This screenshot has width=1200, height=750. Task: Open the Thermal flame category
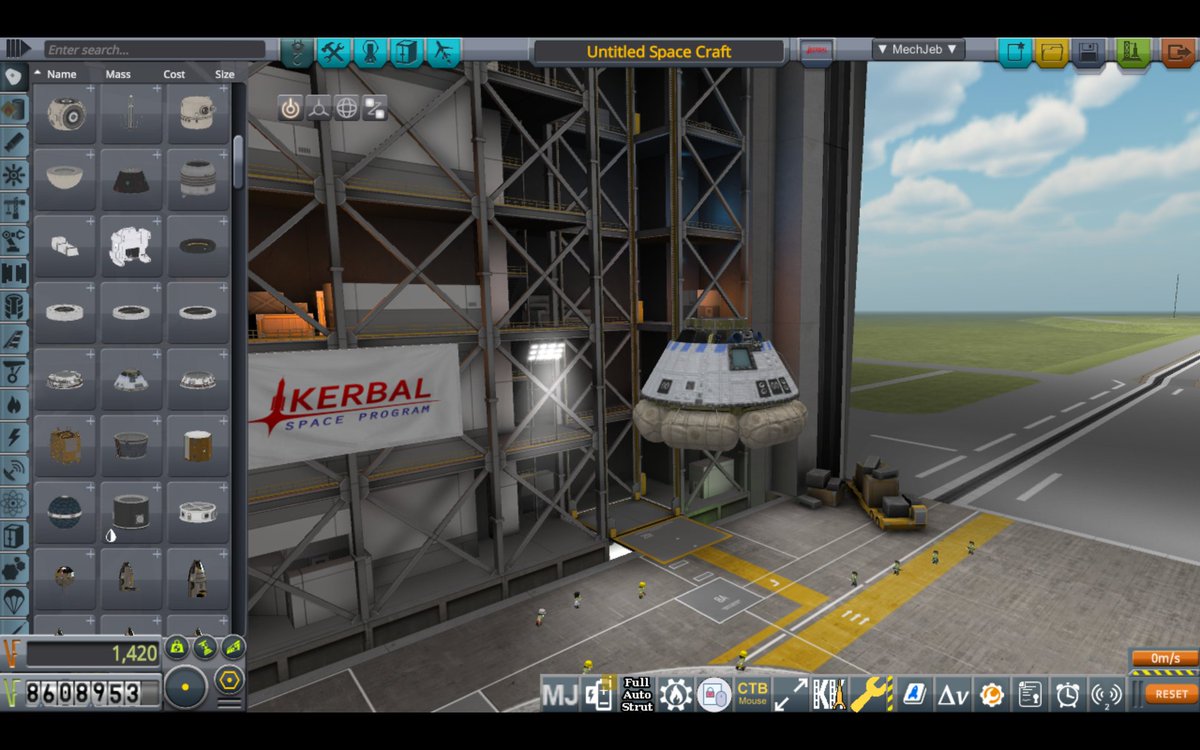(14, 404)
